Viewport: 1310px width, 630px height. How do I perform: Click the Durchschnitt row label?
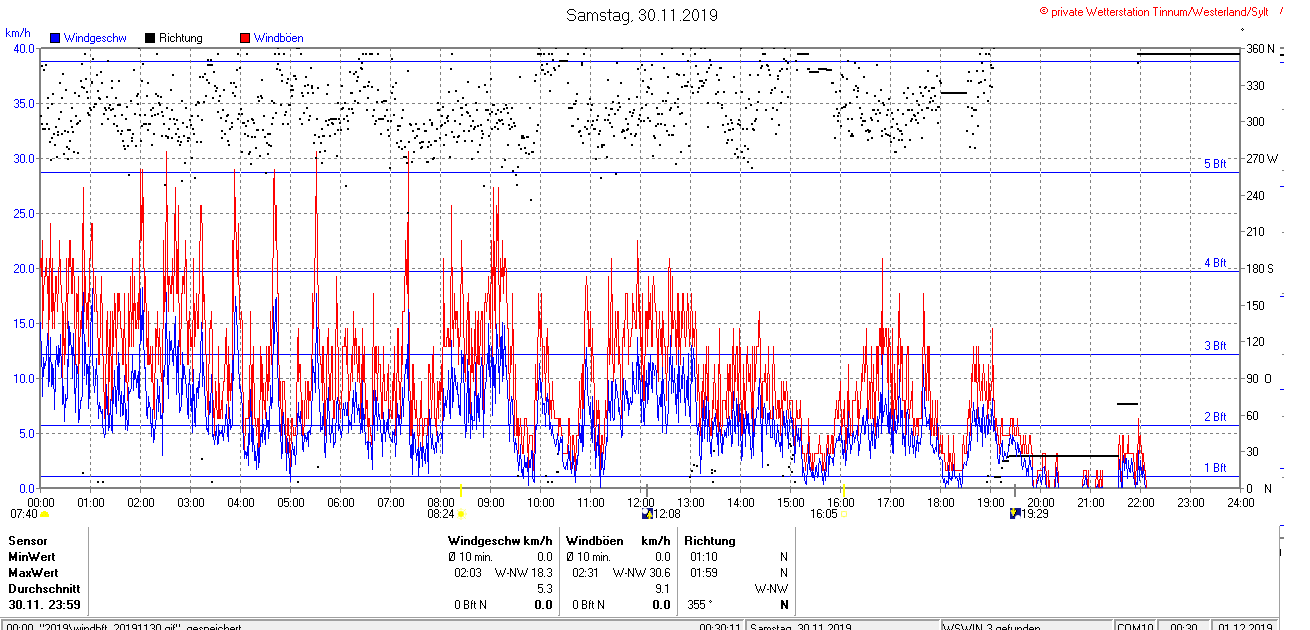click(44, 589)
